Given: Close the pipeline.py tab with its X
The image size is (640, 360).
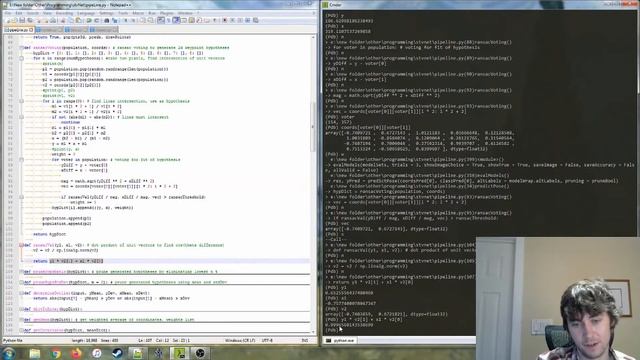Looking at the screenshot, I should click(x=31, y=30).
